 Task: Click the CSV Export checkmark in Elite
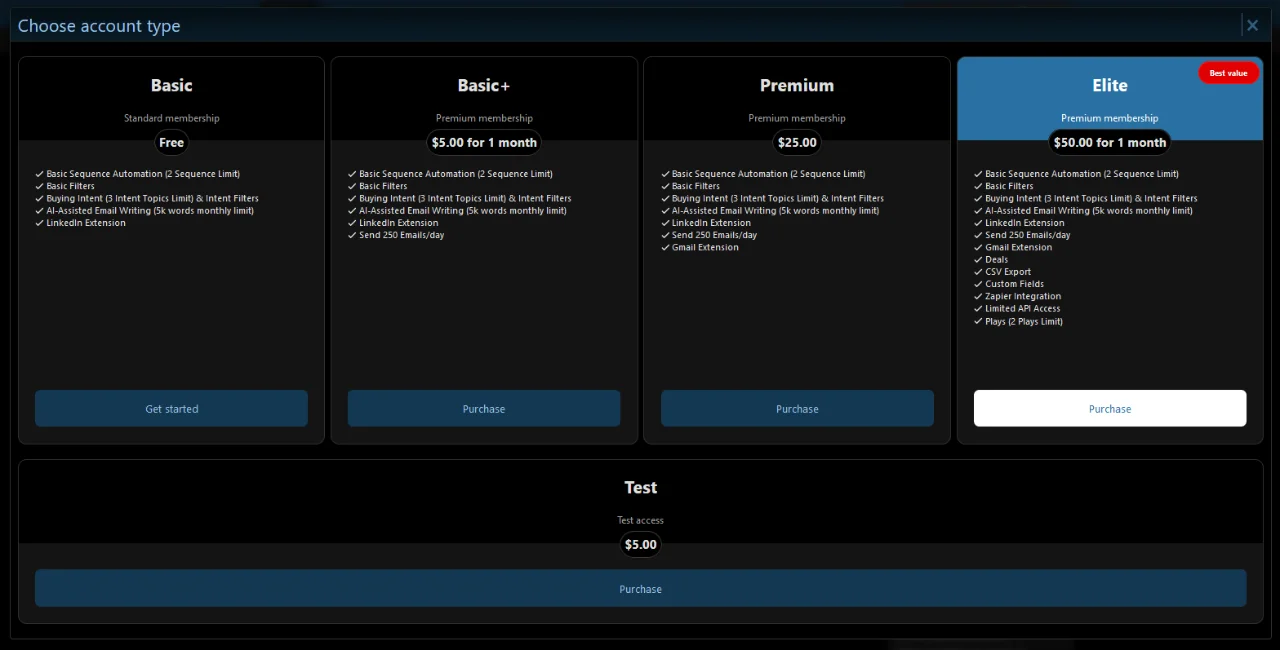(977, 271)
